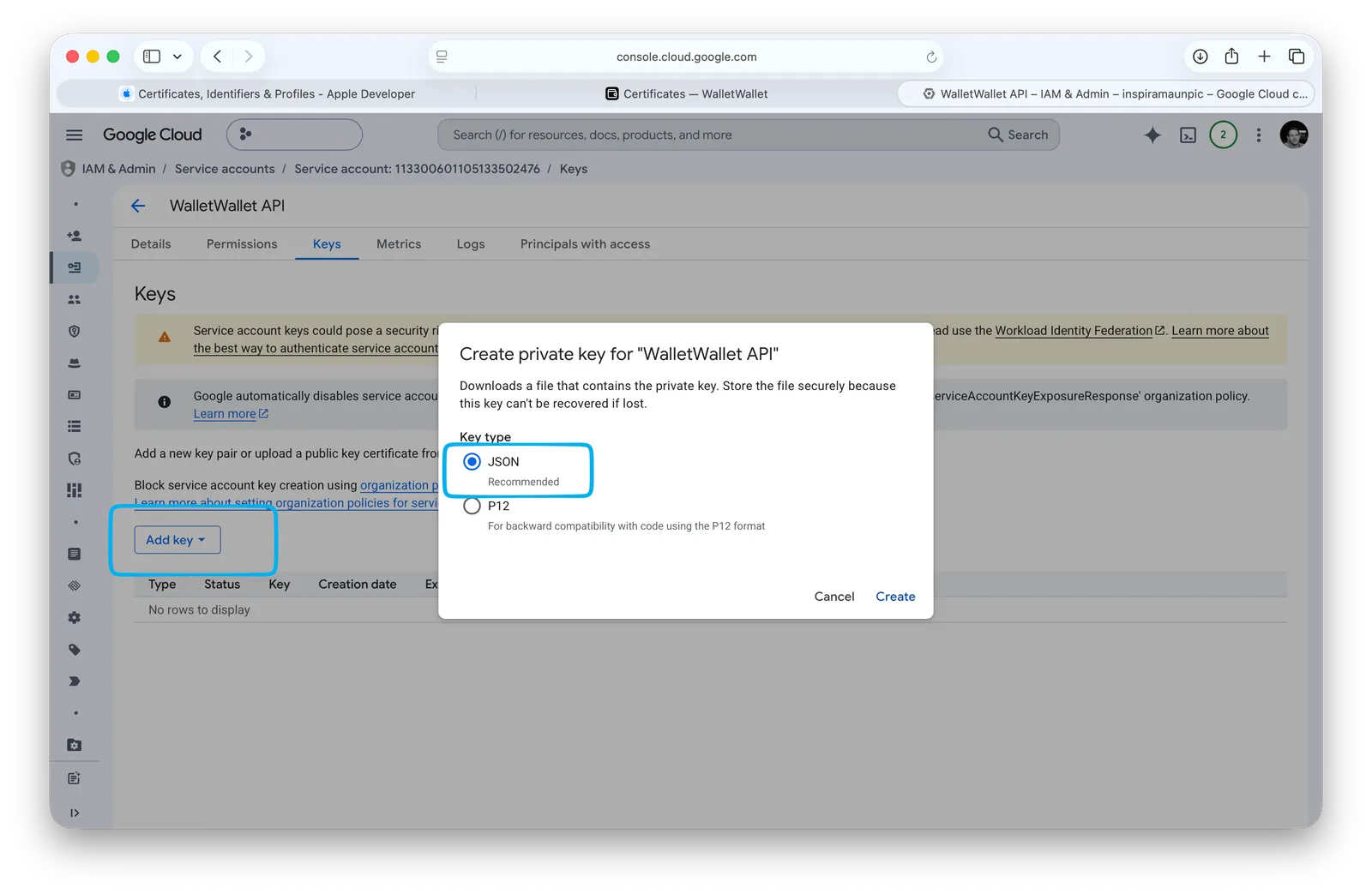Open the IAM & Admin breadcrumb
Image resolution: width=1372 pixels, height=894 pixels.
118,169
